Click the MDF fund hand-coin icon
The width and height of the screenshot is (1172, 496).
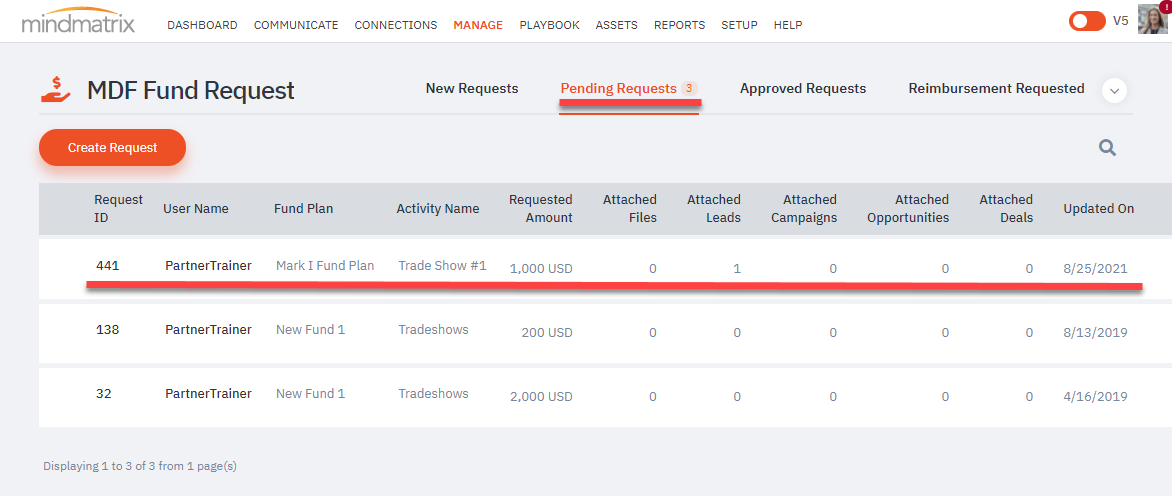55,90
